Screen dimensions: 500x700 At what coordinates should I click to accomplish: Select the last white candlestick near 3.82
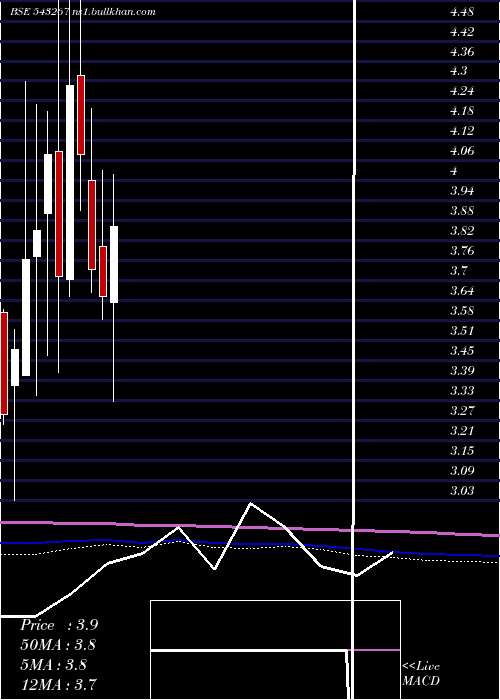coord(114,264)
